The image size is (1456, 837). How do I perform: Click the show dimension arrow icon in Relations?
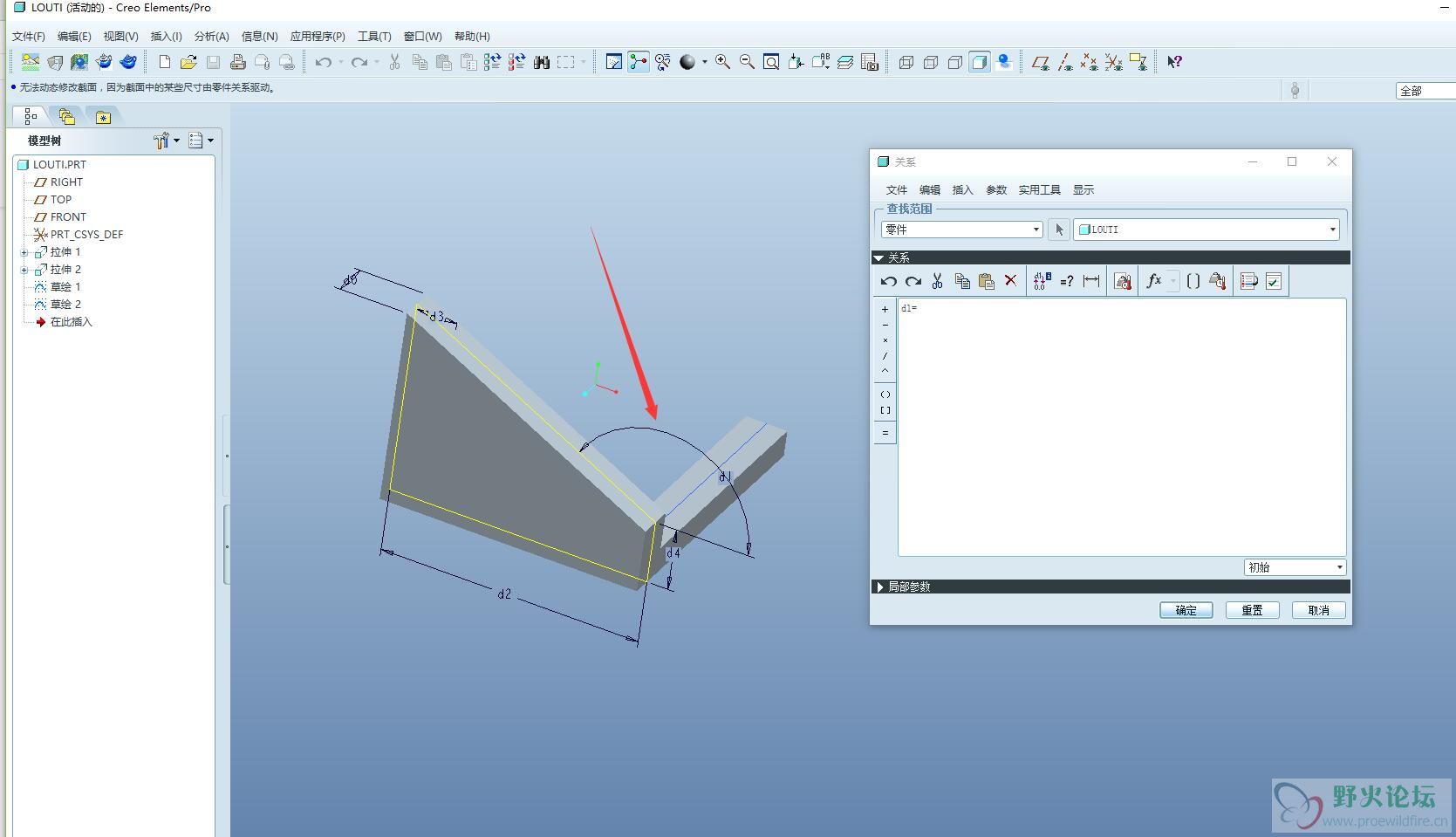(1090, 281)
